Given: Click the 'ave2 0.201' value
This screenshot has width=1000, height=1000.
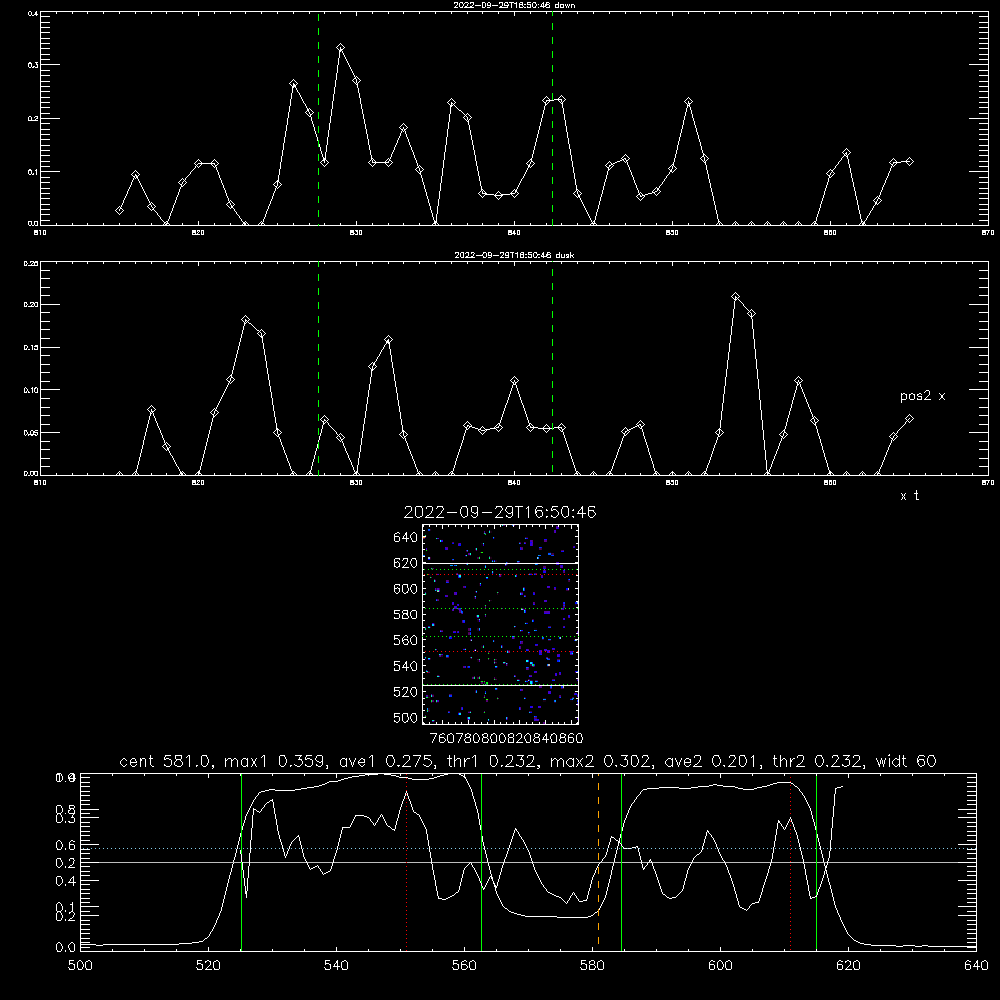Looking at the screenshot, I should click(712, 761).
